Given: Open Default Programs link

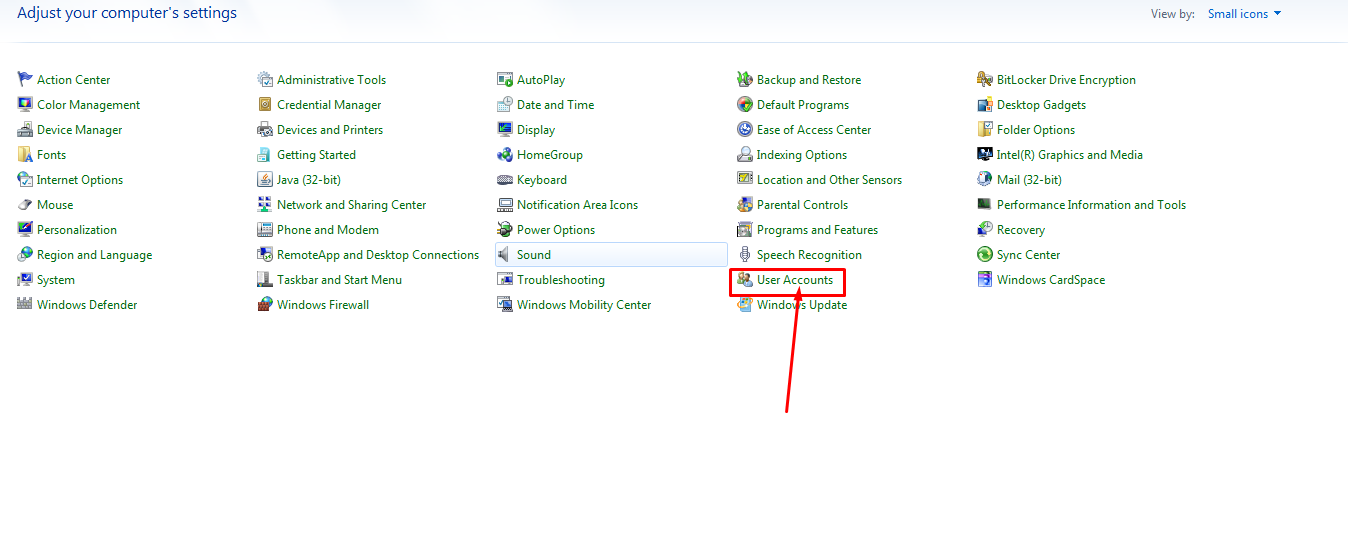Looking at the screenshot, I should [803, 105].
